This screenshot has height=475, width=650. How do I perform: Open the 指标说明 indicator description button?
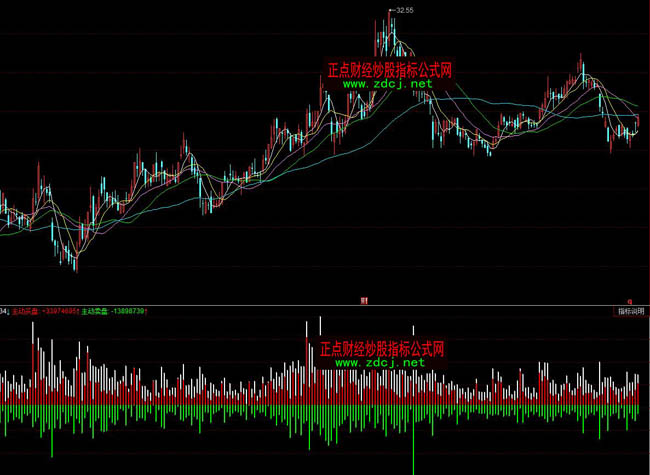click(630, 312)
